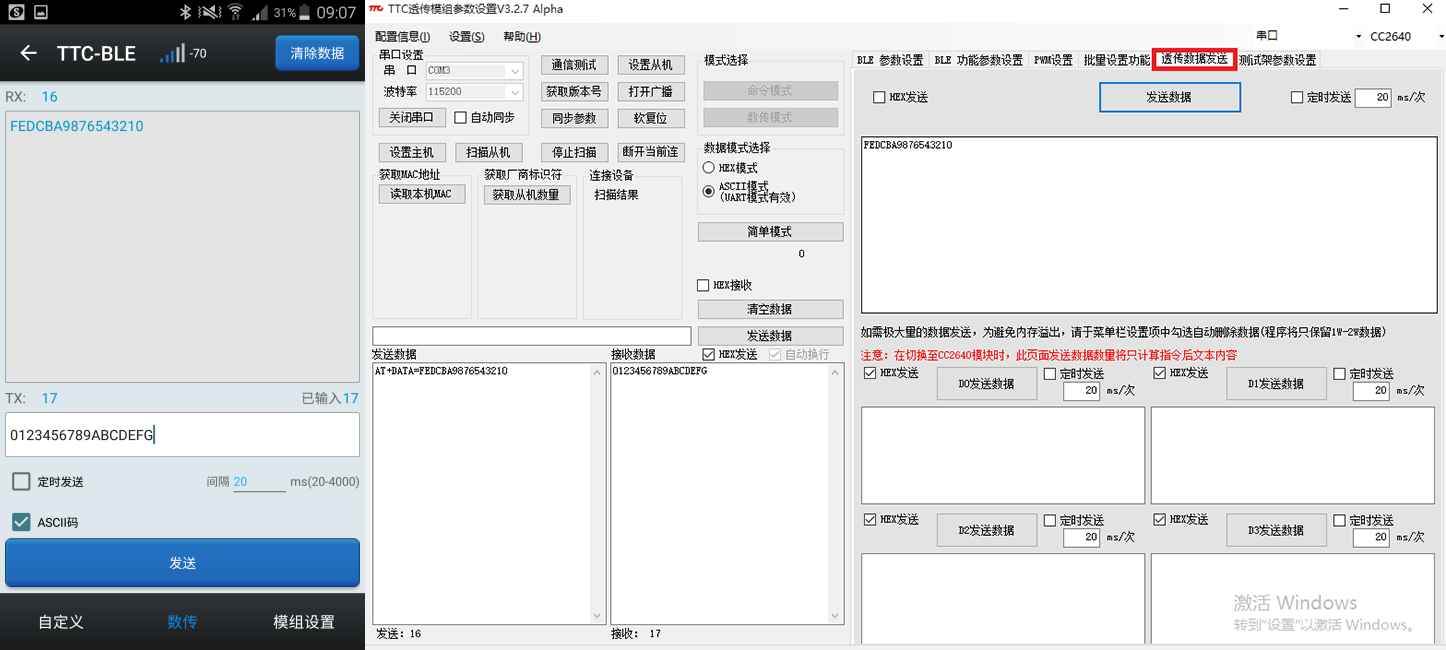Tap the 清除数据 button in the phone app
1446x650 pixels.
(x=317, y=53)
